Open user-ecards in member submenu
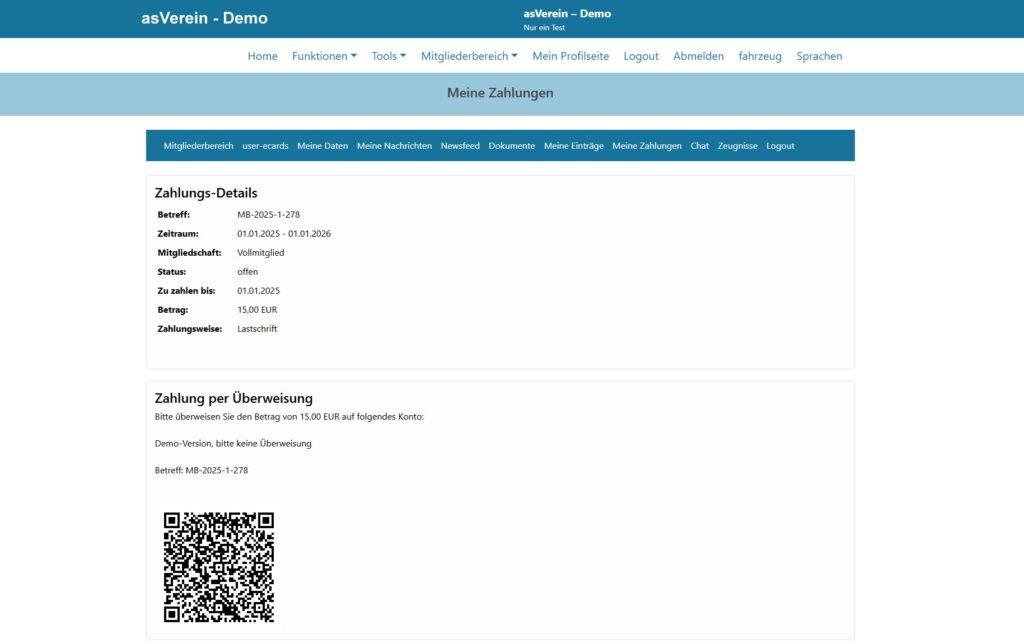 coord(265,146)
